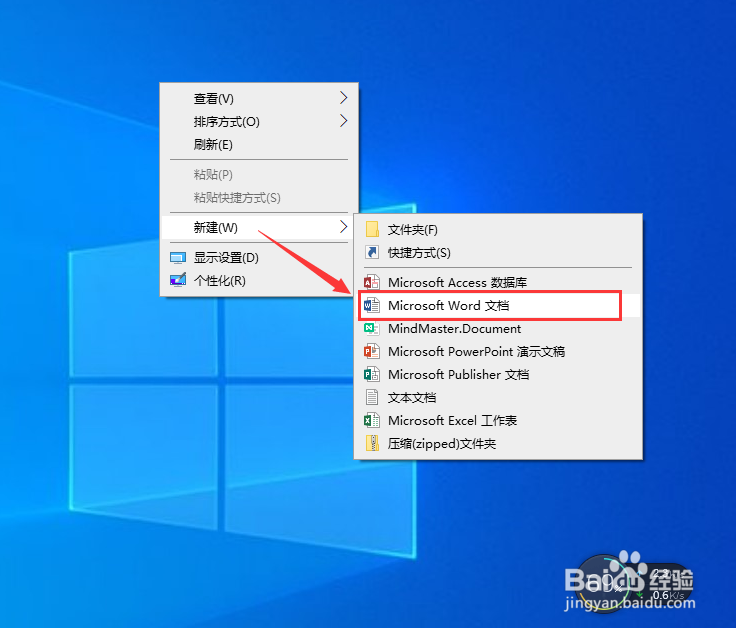Choose Microsoft Excel 工作表
Viewport: 736px width, 628px height.
pyautogui.click(x=498, y=421)
